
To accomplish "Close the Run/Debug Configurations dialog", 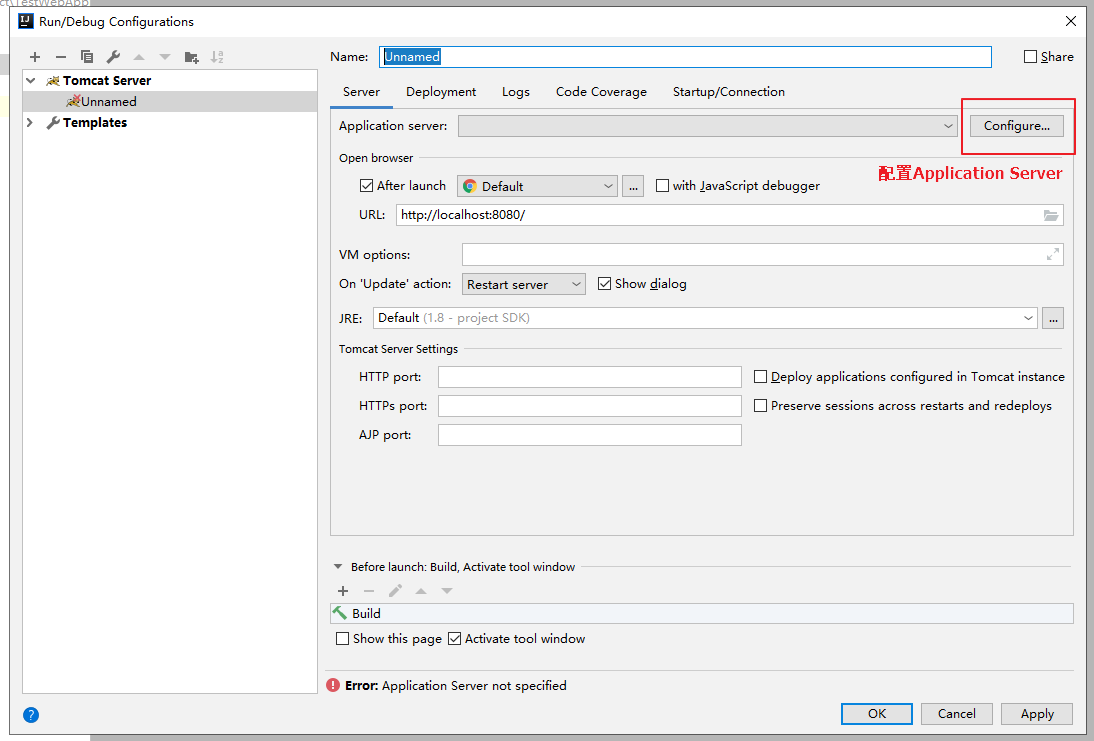I will 1070,21.
